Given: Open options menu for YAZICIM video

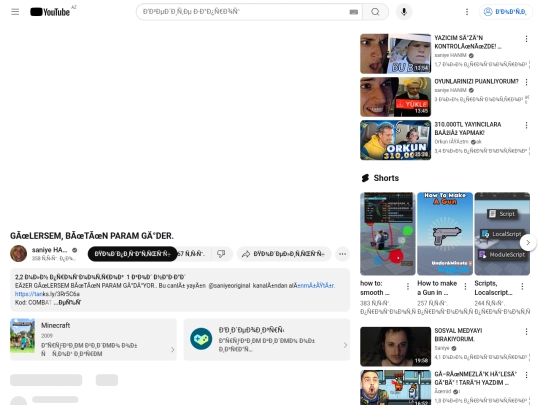Looking at the screenshot, I should point(526,39).
